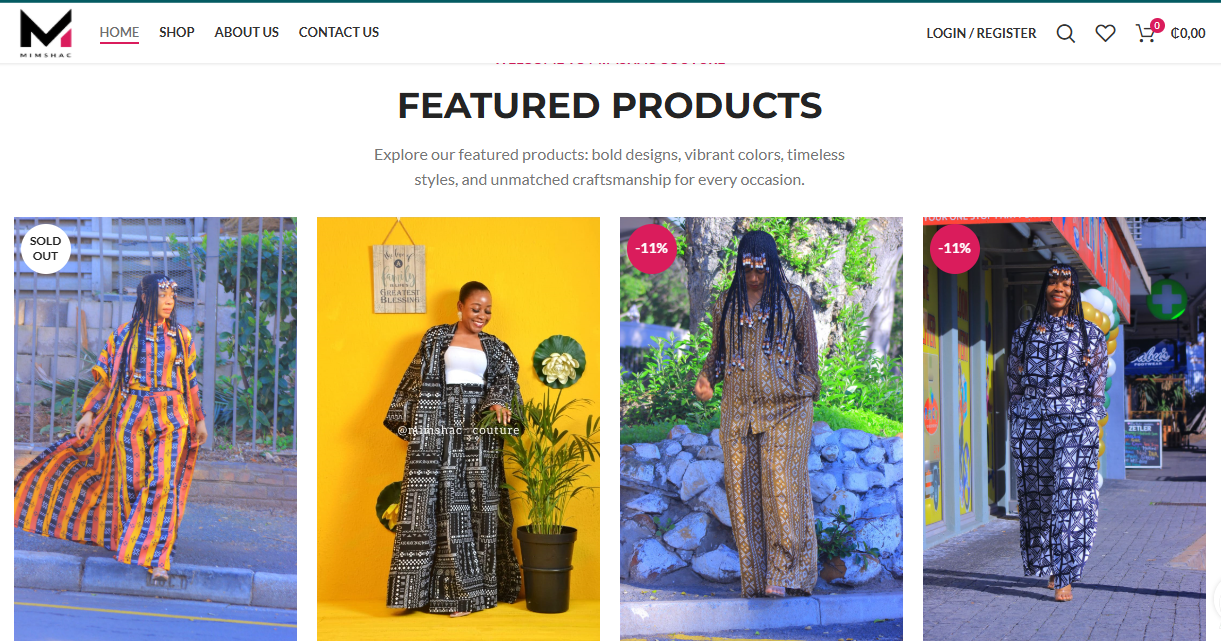
Task: Open the CONTACT US page
Action: click(x=339, y=32)
